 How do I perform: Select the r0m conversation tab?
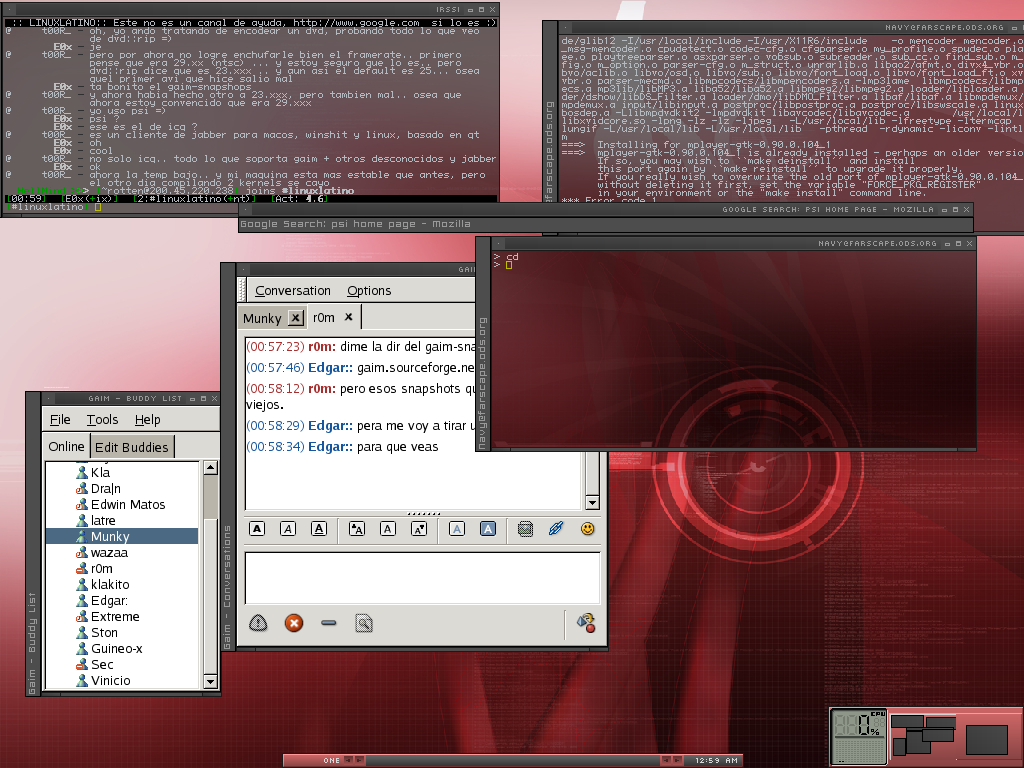point(323,317)
